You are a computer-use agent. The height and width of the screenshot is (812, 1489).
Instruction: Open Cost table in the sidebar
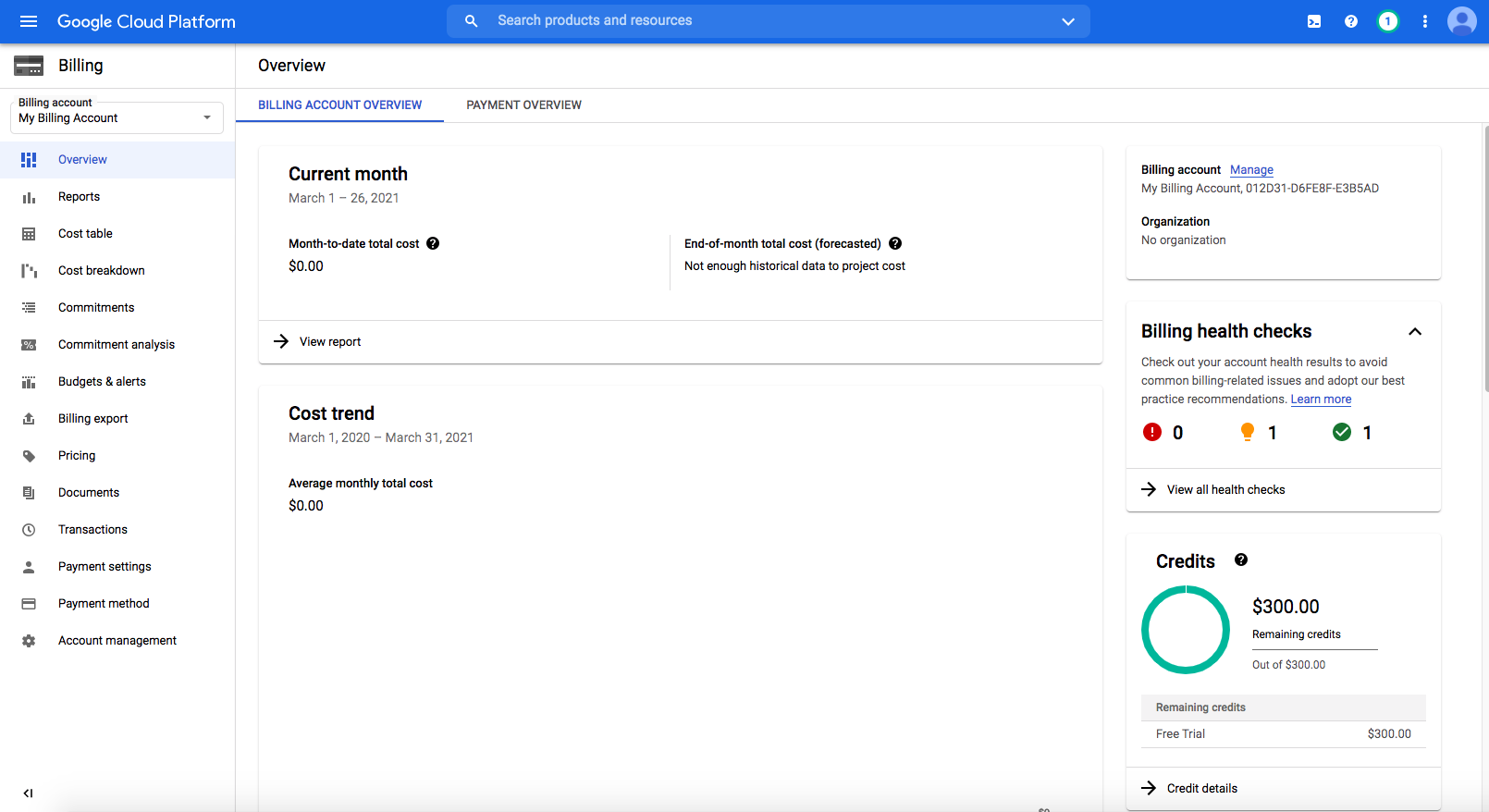(117, 234)
